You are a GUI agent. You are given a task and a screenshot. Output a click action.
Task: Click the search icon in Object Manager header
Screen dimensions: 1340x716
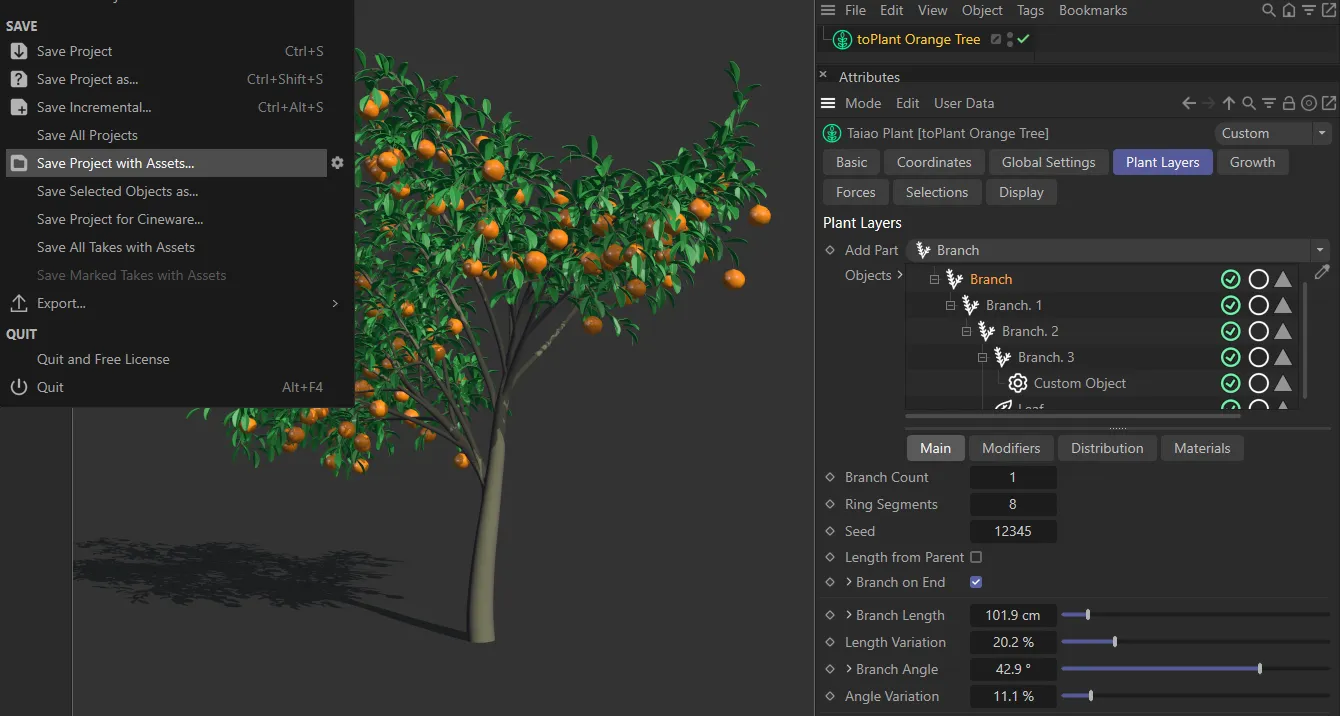pos(1268,11)
